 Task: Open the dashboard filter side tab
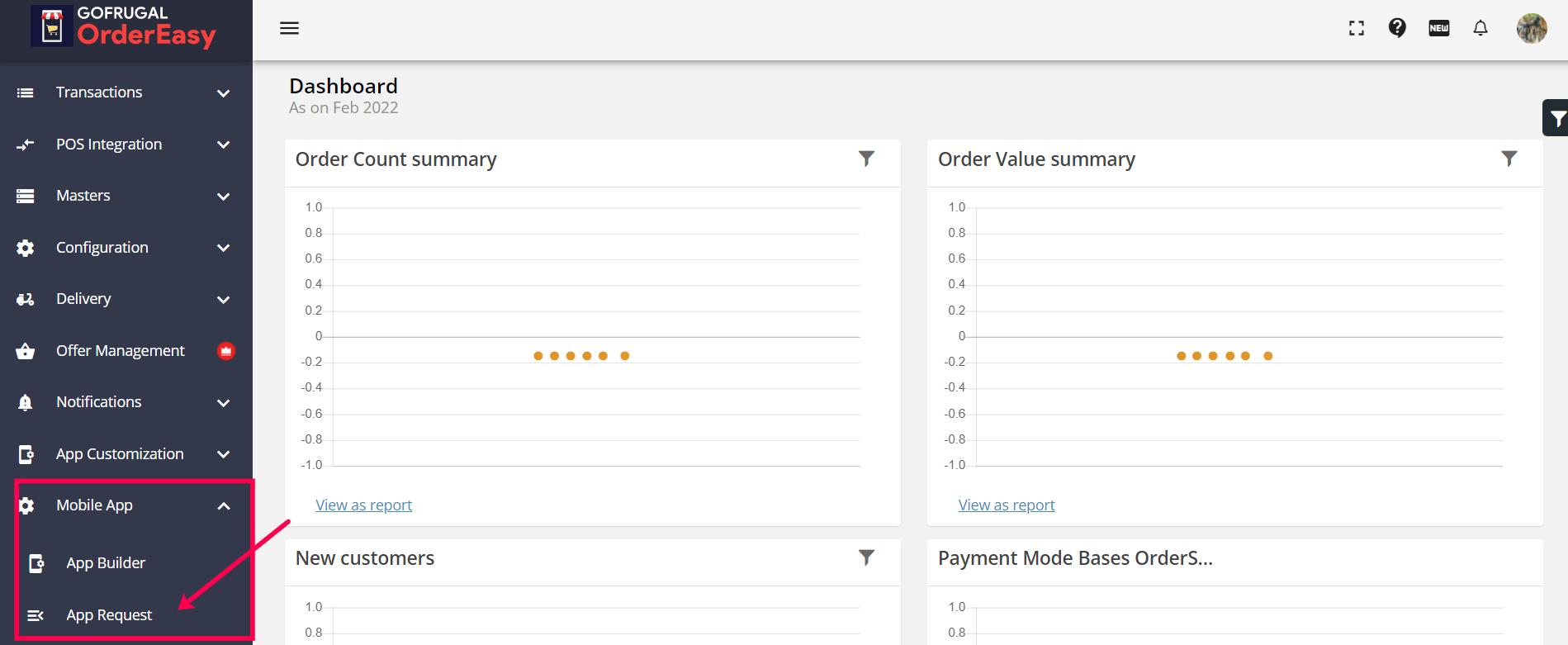(1556, 119)
